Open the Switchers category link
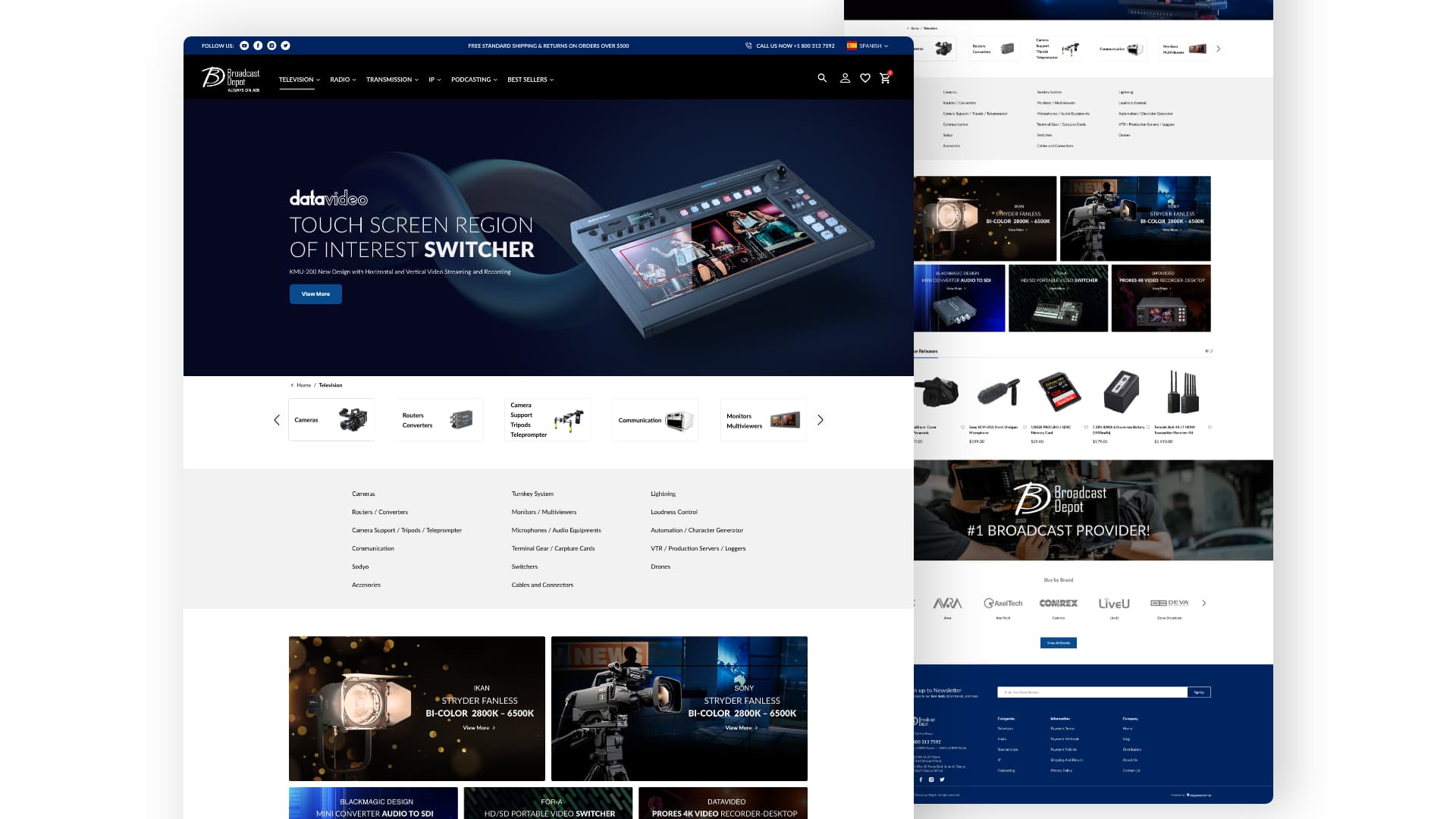This screenshot has height=819, width=1456. (x=525, y=566)
